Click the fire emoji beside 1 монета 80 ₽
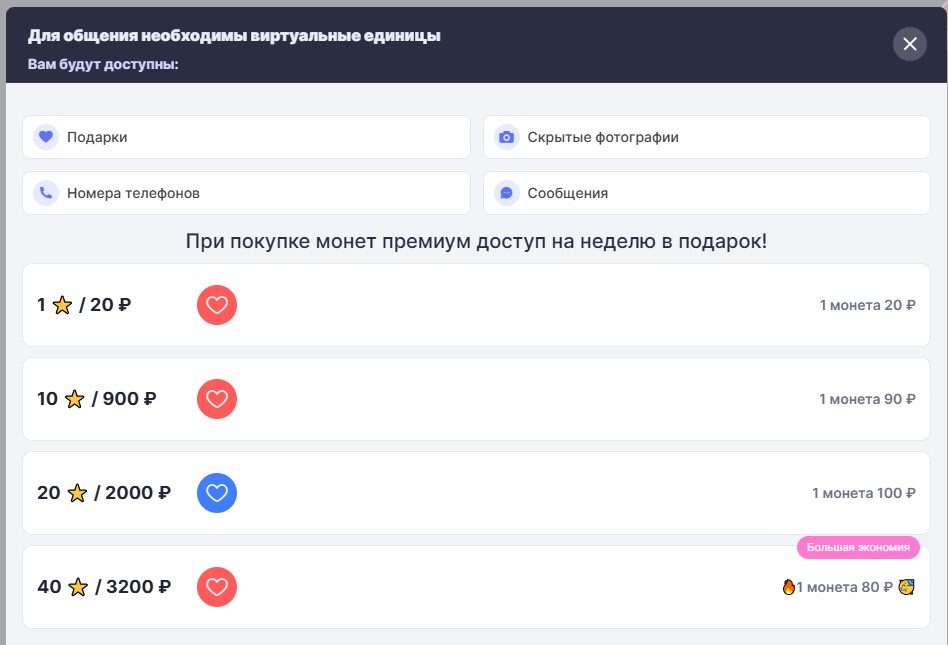Screen dimensions: 948x645 click(788, 587)
